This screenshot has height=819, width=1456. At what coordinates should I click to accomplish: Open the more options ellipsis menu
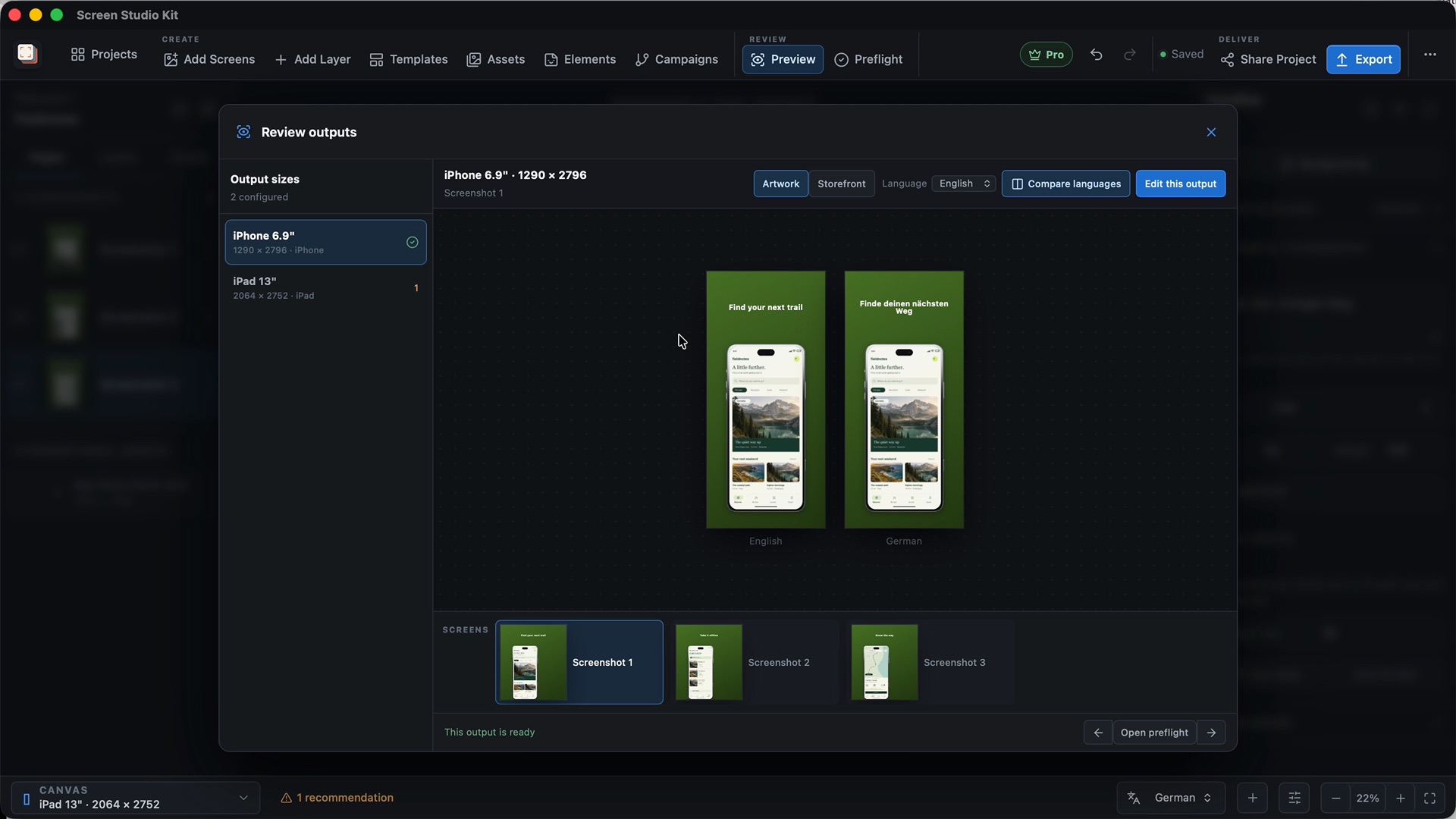tap(1429, 55)
